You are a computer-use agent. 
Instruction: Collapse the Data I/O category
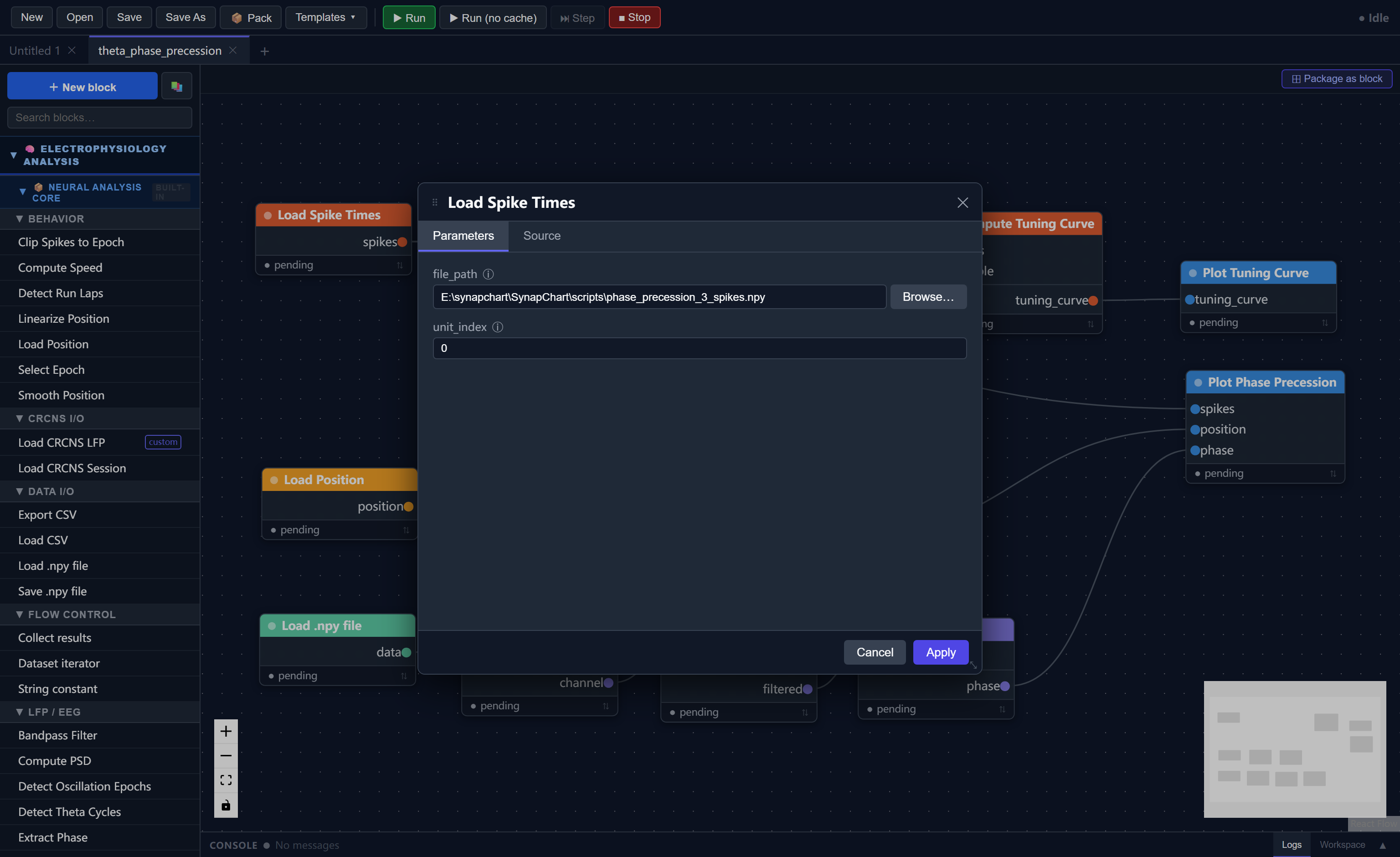tap(19, 491)
